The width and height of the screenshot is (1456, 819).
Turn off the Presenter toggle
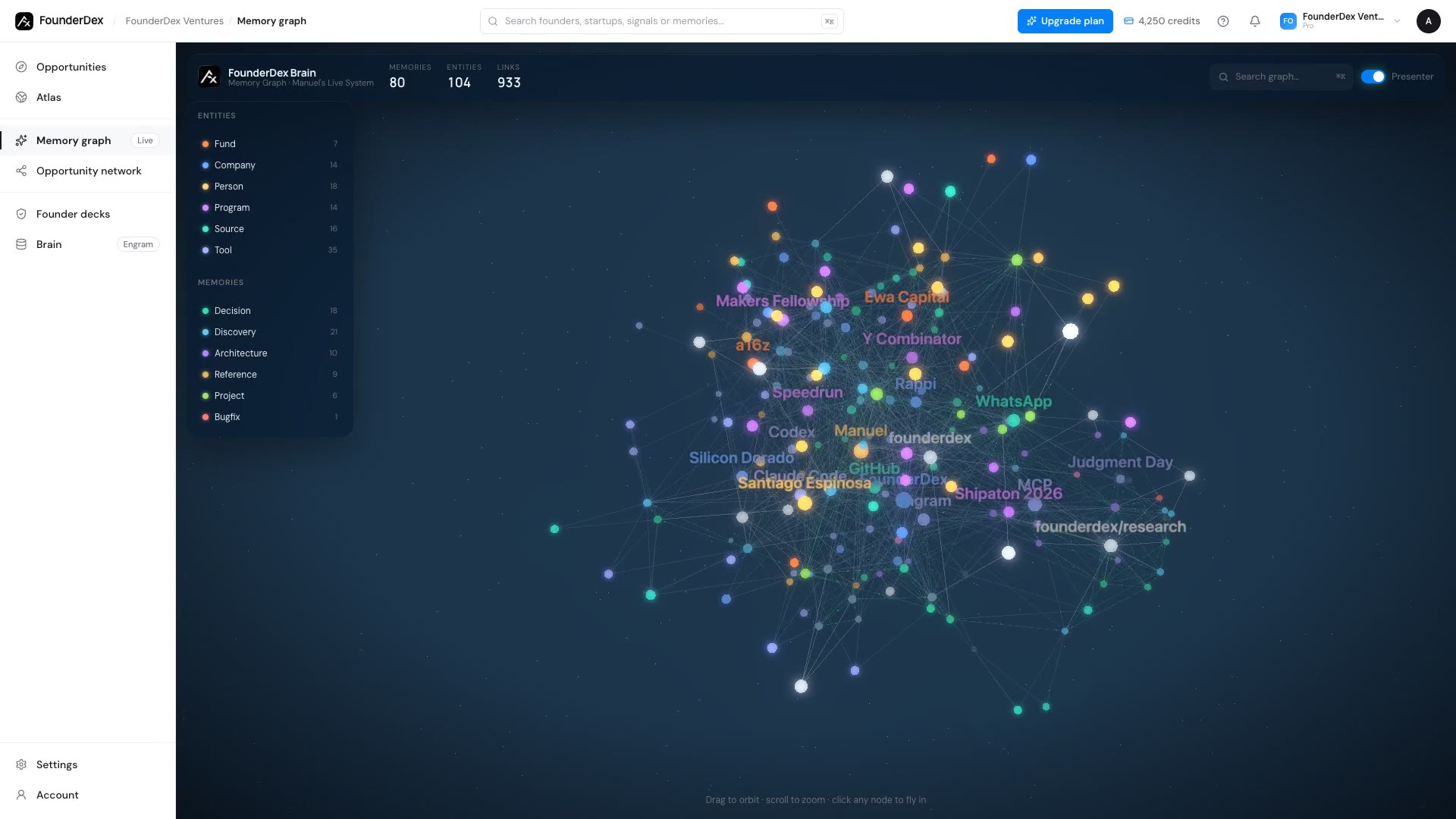click(1373, 77)
